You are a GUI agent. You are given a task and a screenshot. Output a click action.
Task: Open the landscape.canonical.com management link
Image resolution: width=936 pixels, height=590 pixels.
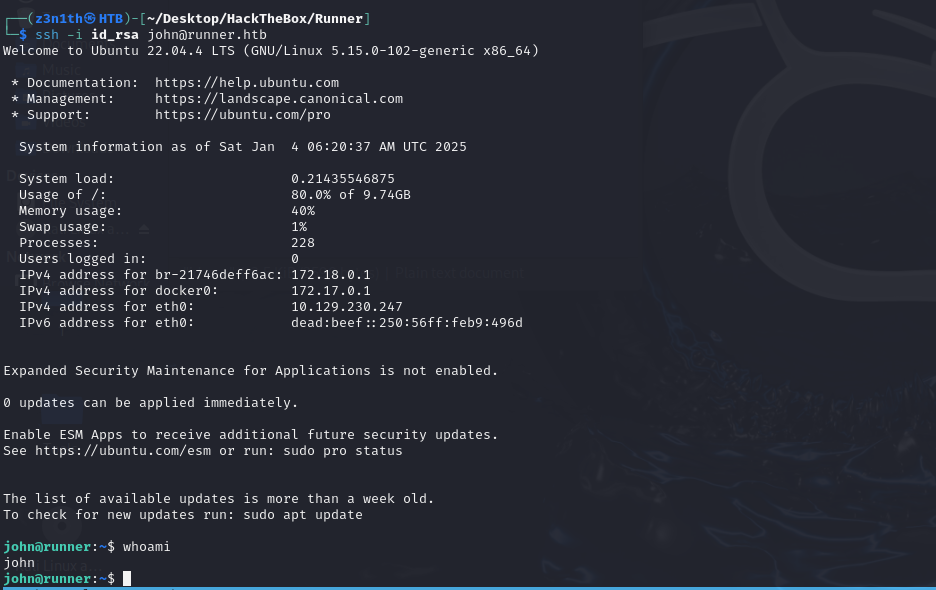278,99
